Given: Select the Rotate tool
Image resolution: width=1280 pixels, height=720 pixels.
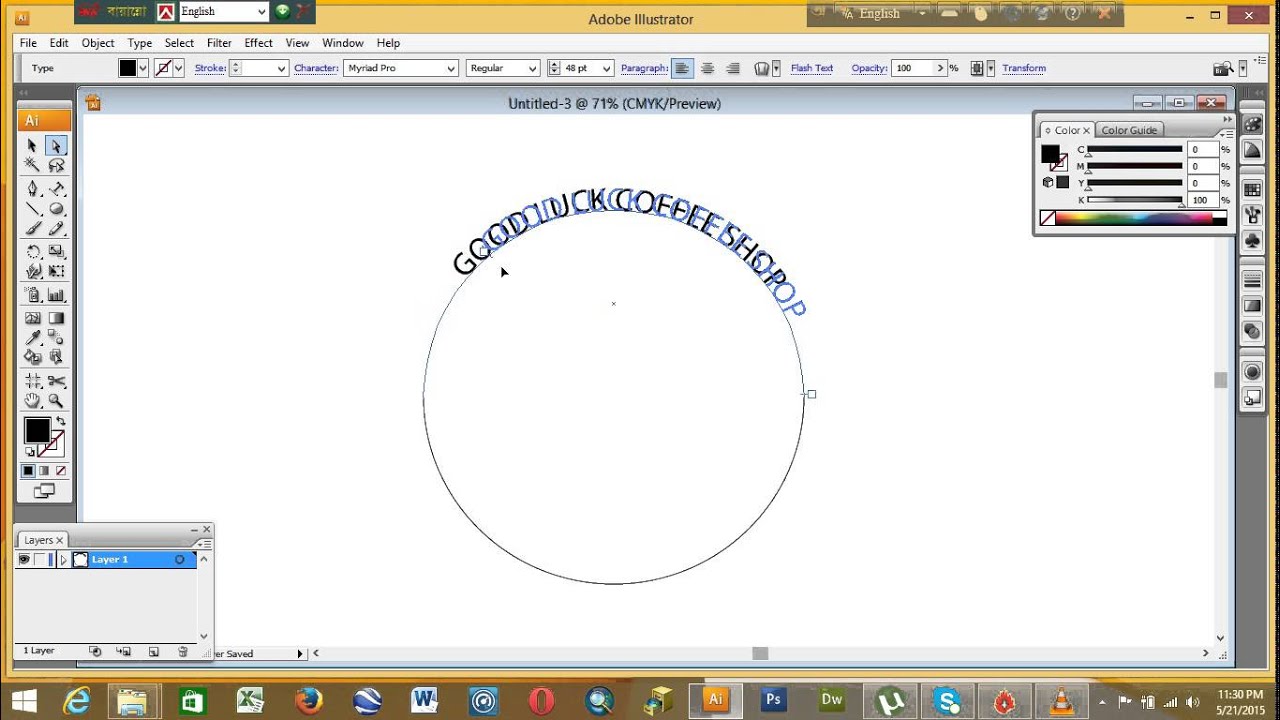Looking at the screenshot, I should tap(32, 252).
